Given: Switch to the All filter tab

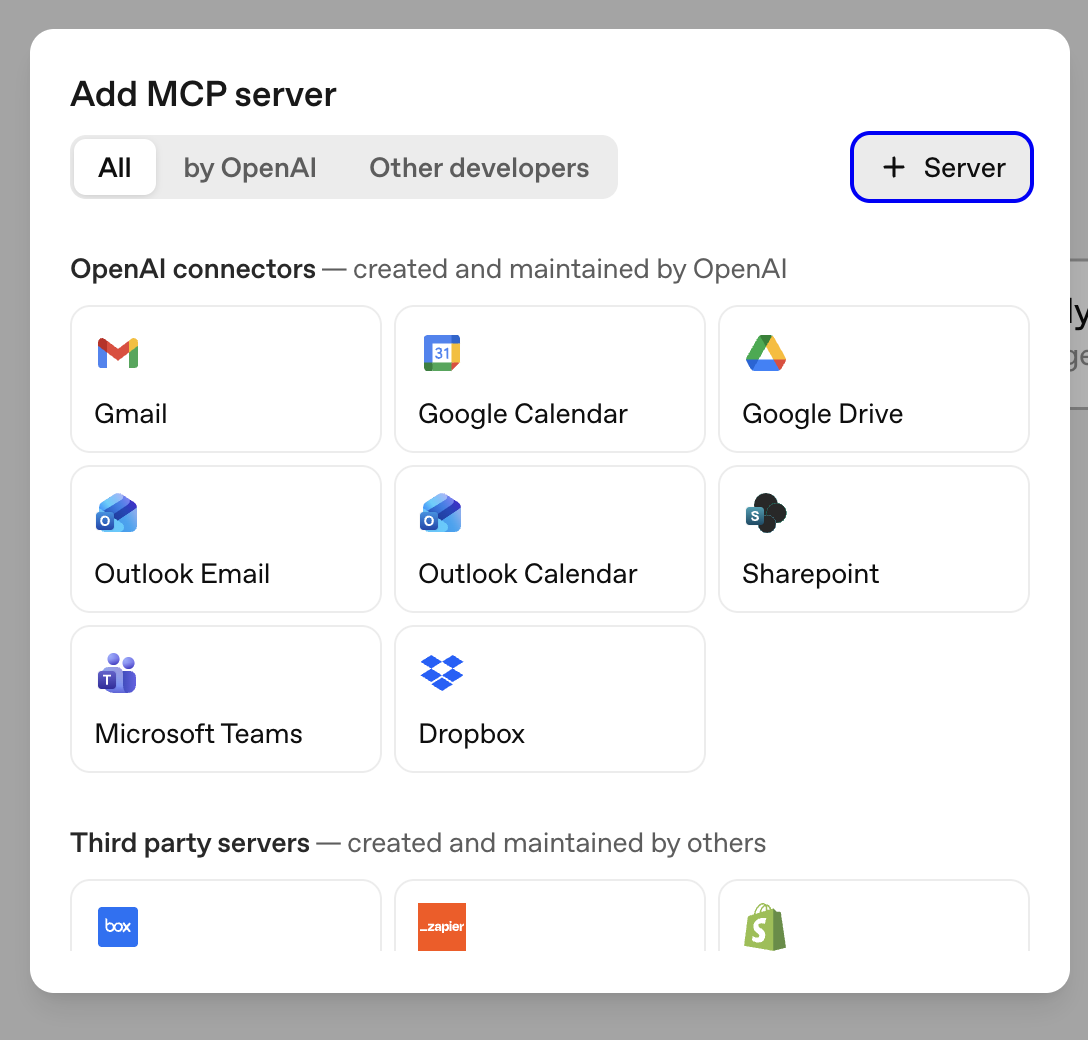Looking at the screenshot, I should click(114, 167).
